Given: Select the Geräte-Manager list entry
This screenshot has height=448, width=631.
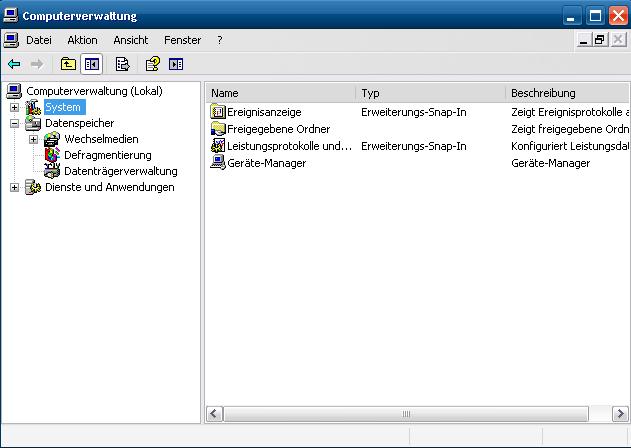Looking at the screenshot, I should coord(266,163).
